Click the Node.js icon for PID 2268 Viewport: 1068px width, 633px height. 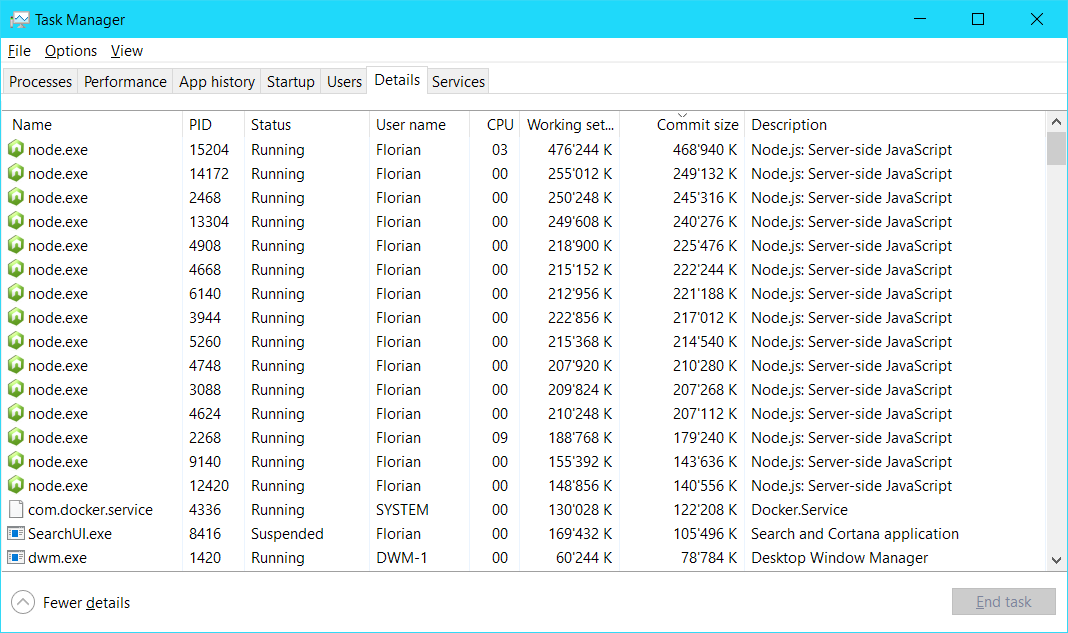[16, 438]
